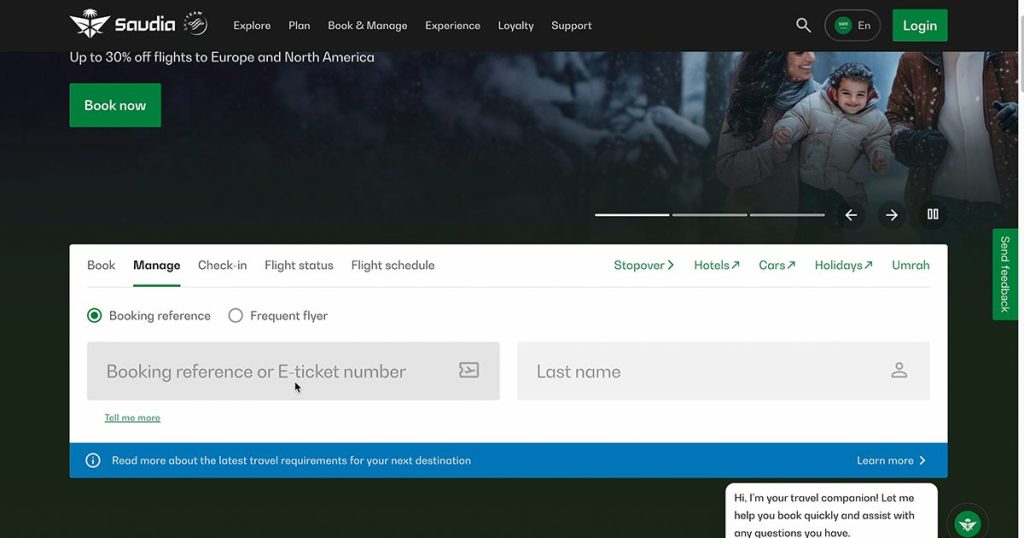This screenshot has height=538, width=1024.
Task: Expand the Book & Manage menu
Action: (367, 26)
